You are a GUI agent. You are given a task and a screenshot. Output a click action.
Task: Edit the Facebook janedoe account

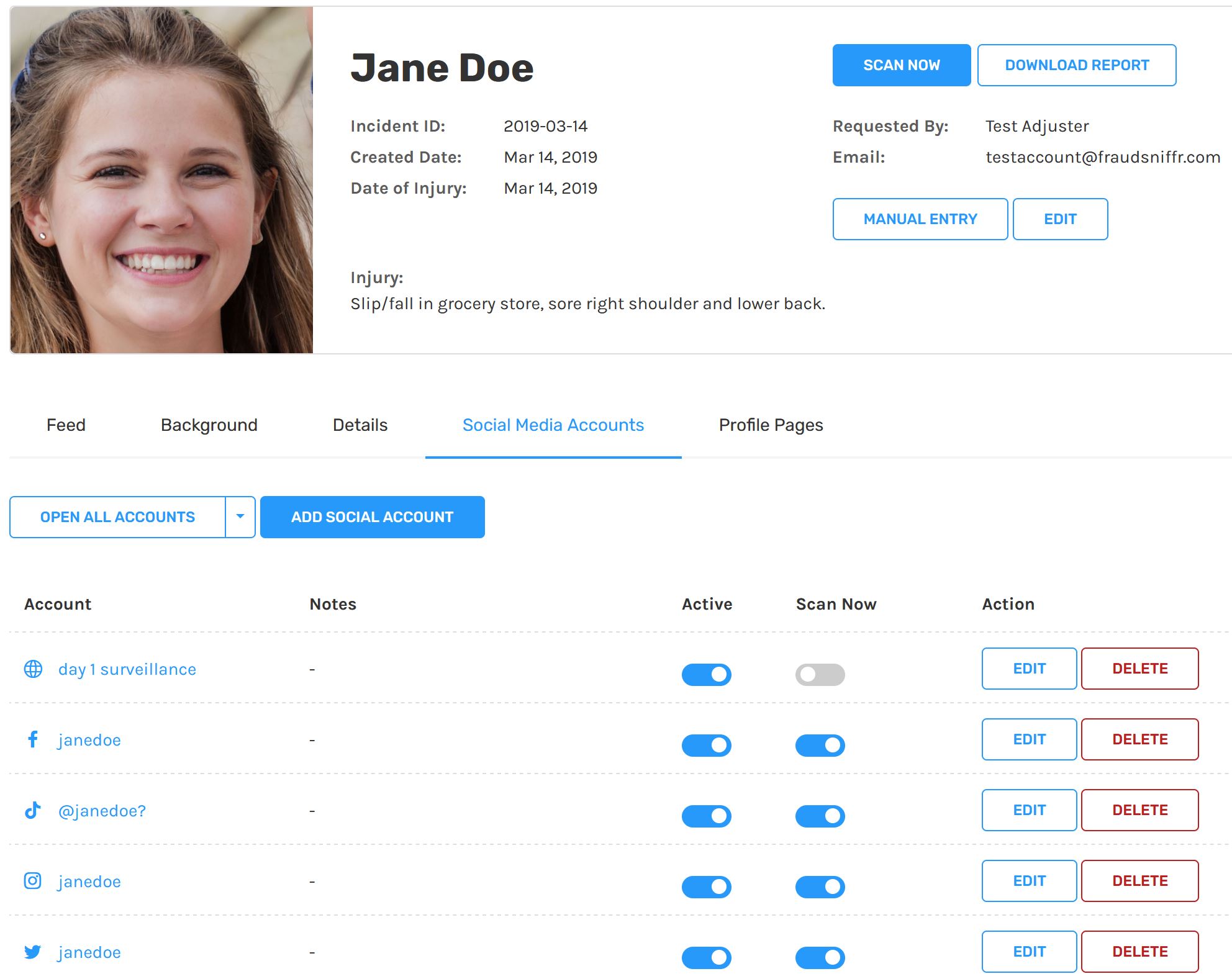[1030, 739]
